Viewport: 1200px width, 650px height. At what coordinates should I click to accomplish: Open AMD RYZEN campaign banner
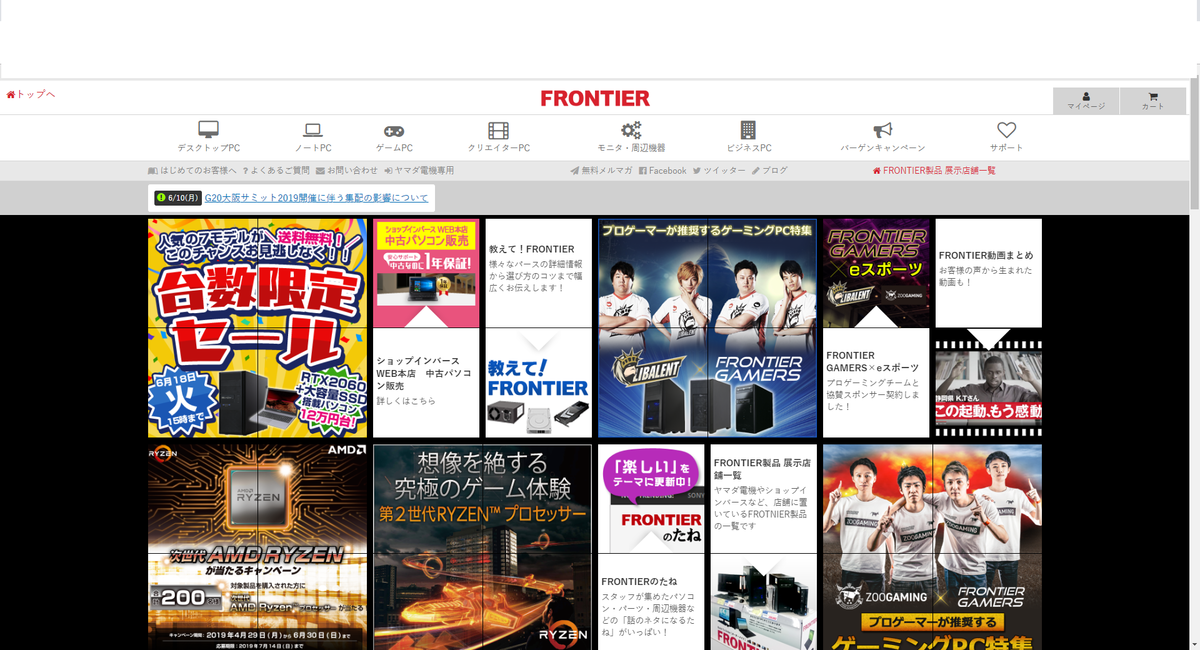tap(258, 547)
